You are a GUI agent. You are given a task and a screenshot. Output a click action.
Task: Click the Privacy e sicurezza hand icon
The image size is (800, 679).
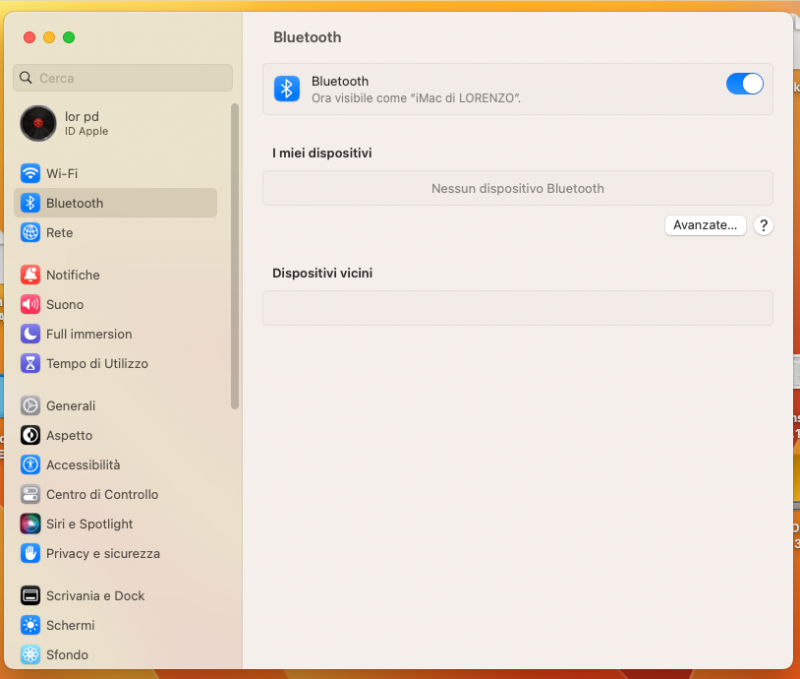click(x=30, y=553)
